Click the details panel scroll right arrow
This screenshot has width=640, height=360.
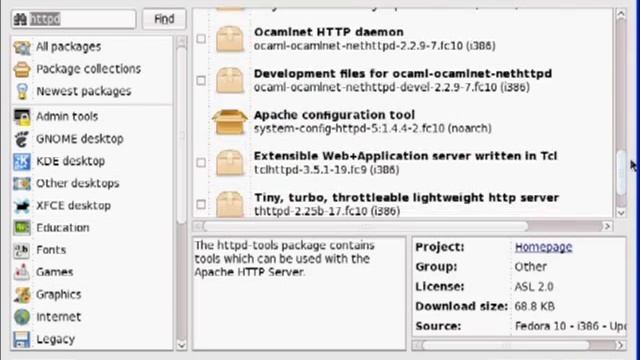(620, 346)
